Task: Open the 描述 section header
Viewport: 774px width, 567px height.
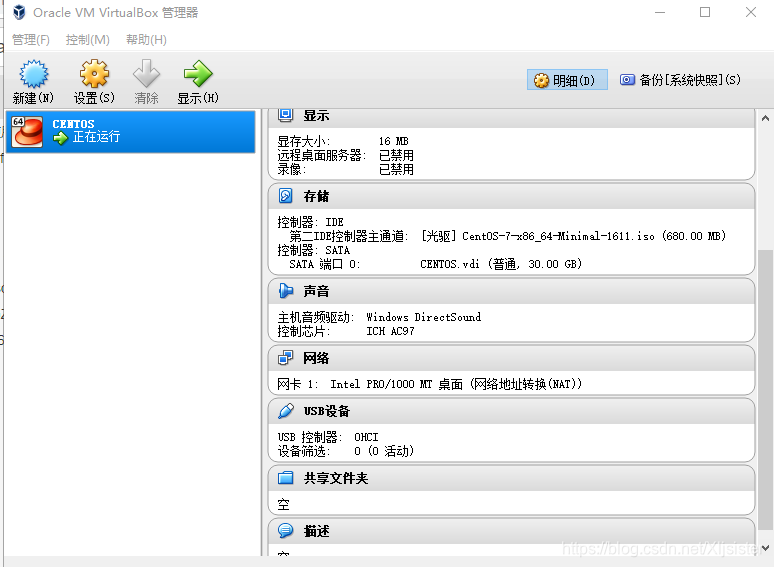Action: [511, 531]
